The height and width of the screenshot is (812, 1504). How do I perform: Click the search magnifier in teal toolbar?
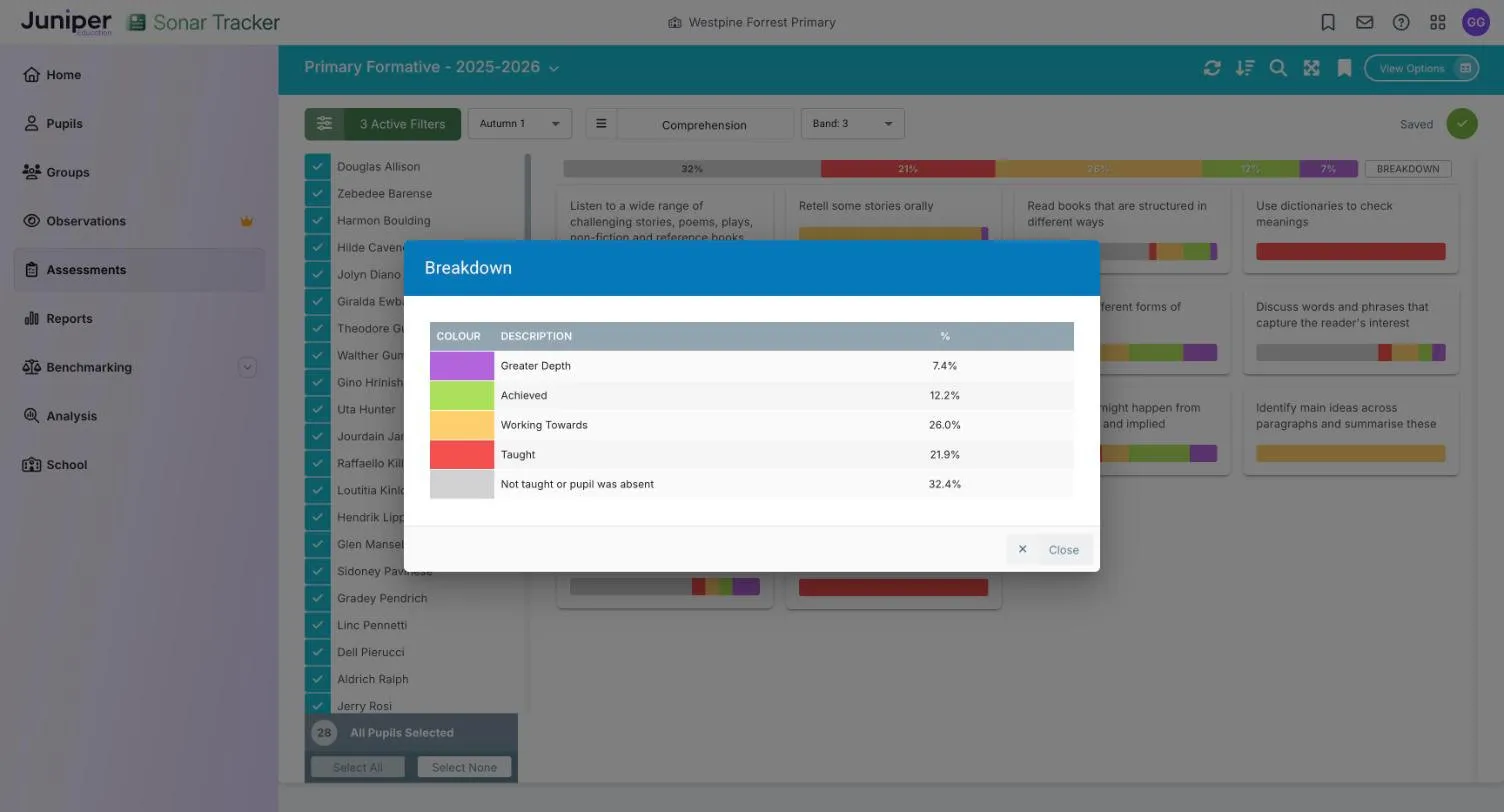click(1278, 68)
